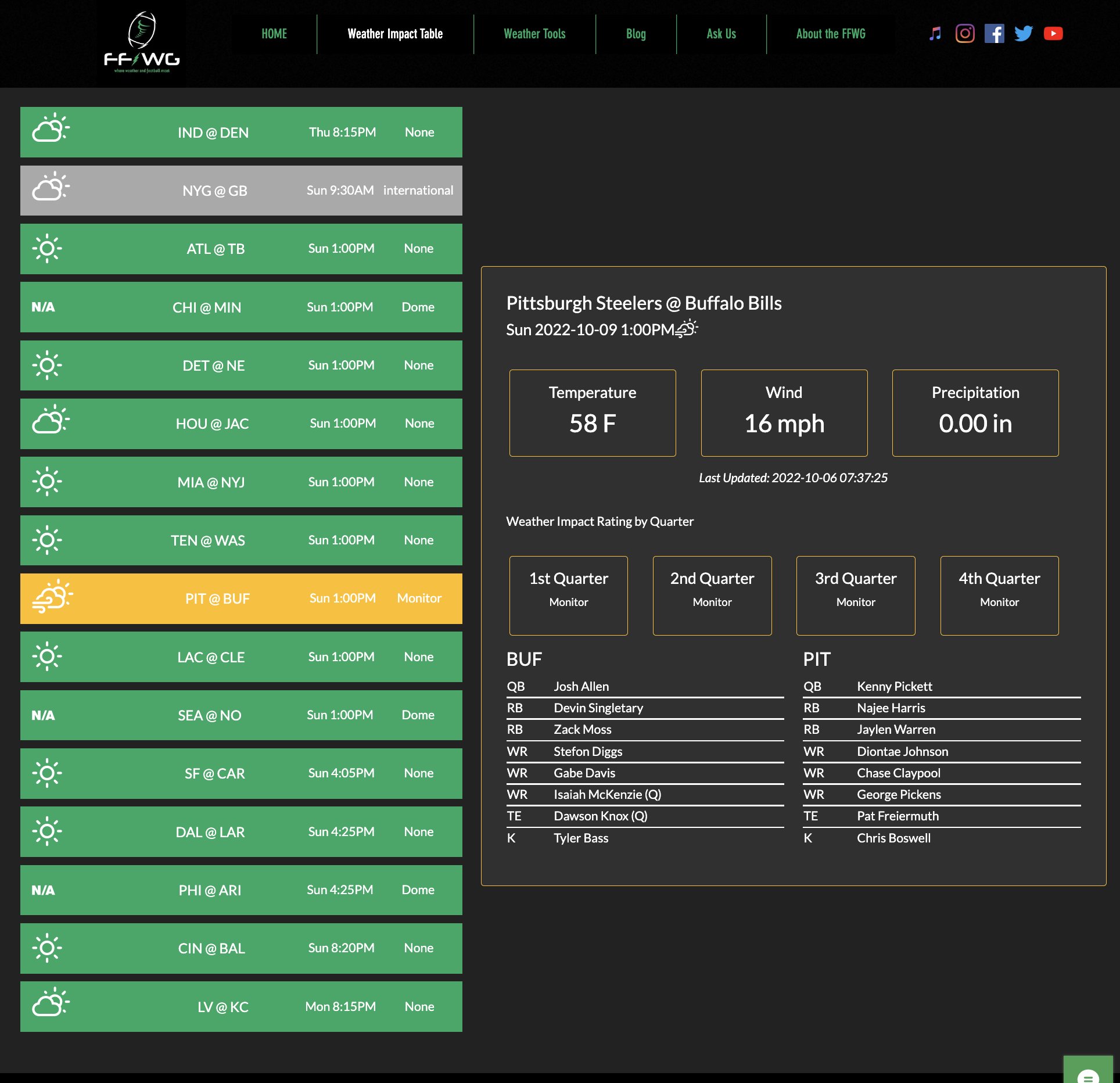This screenshot has width=1120, height=1083.
Task: Click Isaiah McKenzie (Q) in roster
Action: [608, 794]
